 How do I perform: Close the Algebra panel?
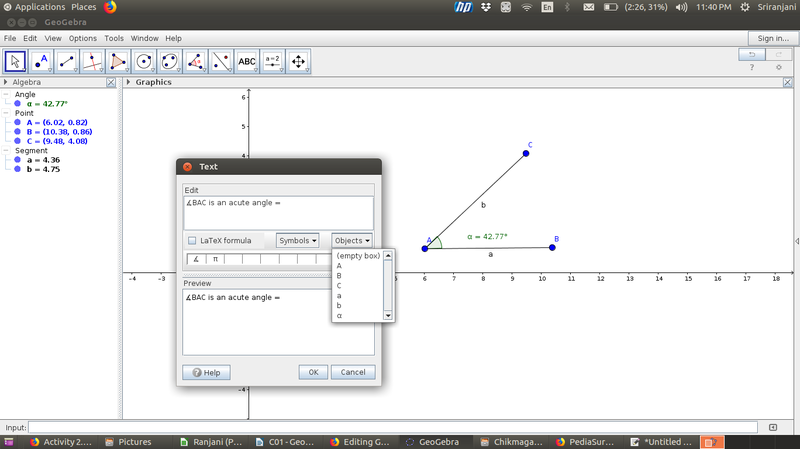point(111,82)
